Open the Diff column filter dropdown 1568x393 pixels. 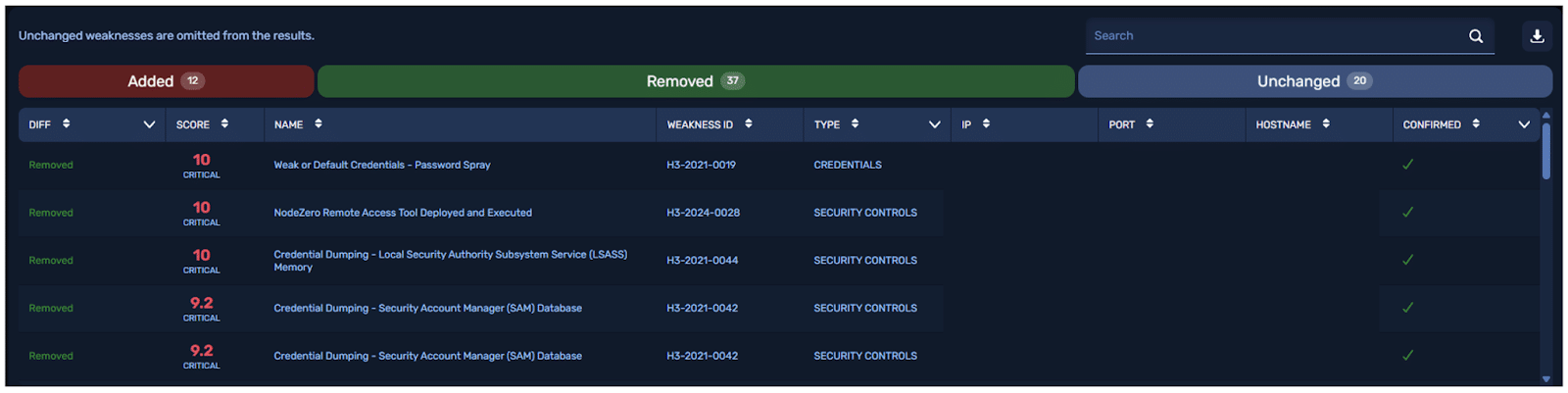[149, 124]
